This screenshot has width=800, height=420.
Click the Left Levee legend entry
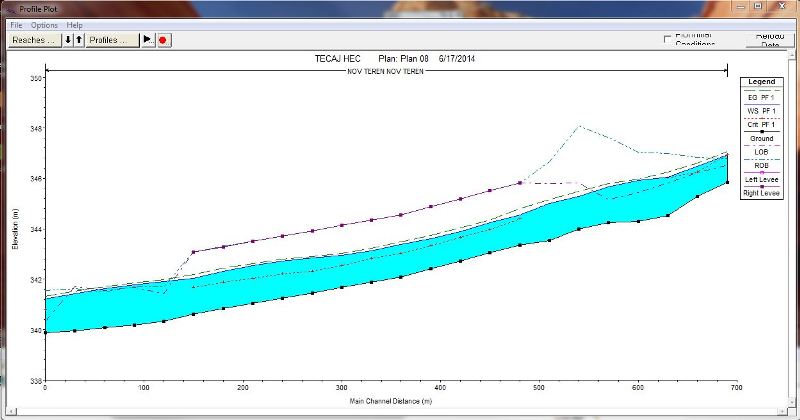tap(762, 178)
